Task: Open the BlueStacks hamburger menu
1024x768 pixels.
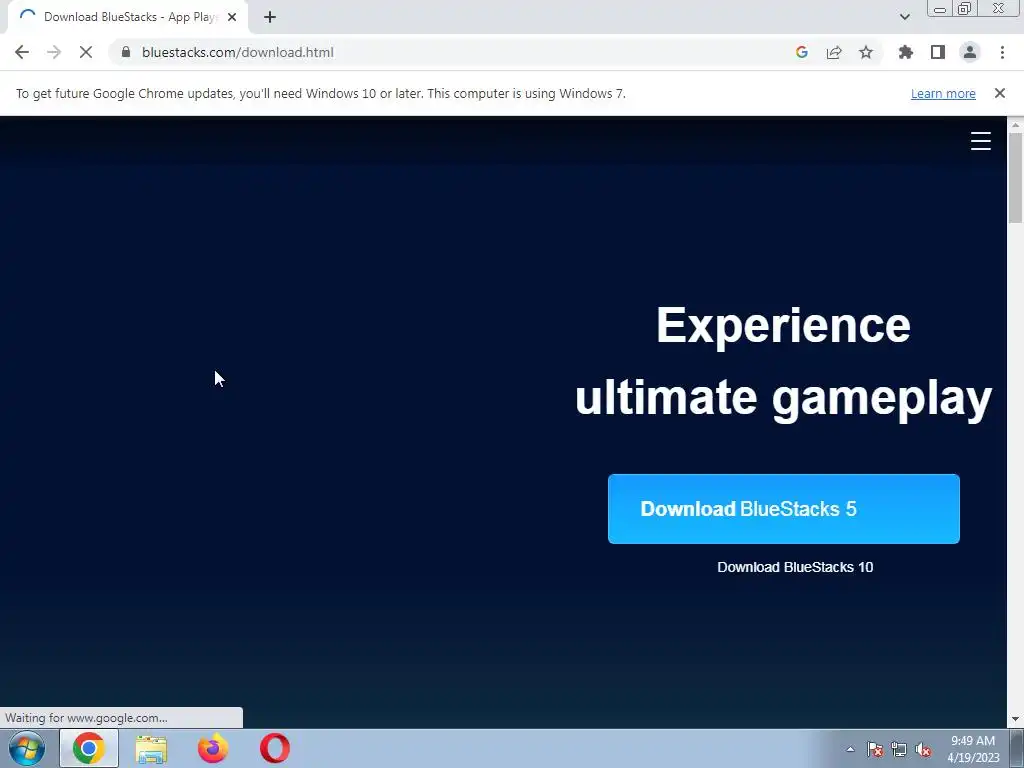Action: [x=981, y=141]
